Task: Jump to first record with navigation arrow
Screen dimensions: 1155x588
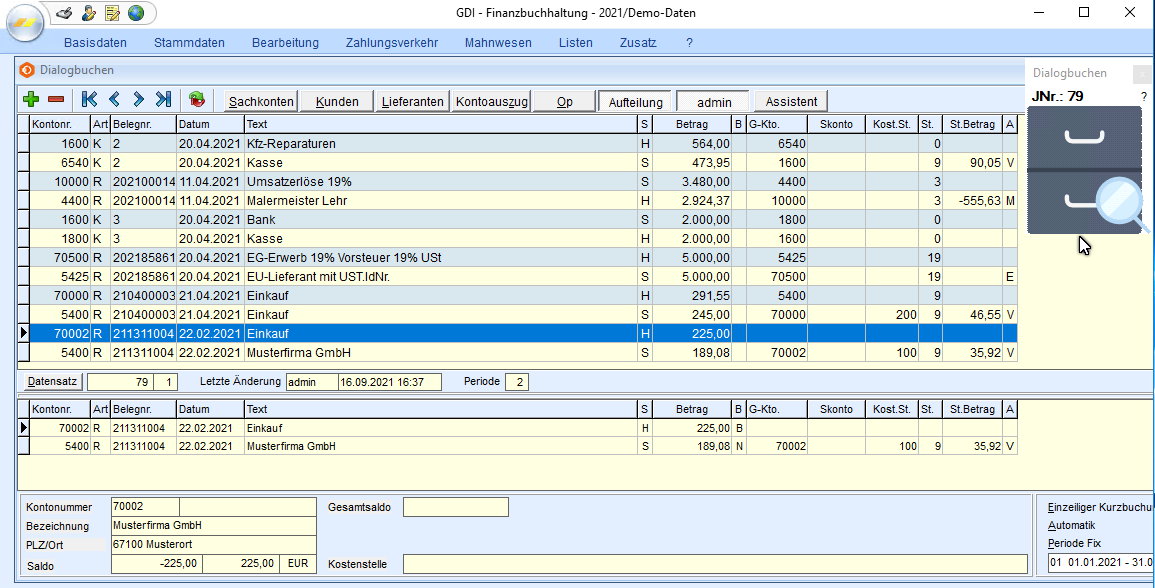Action: (x=89, y=99)
